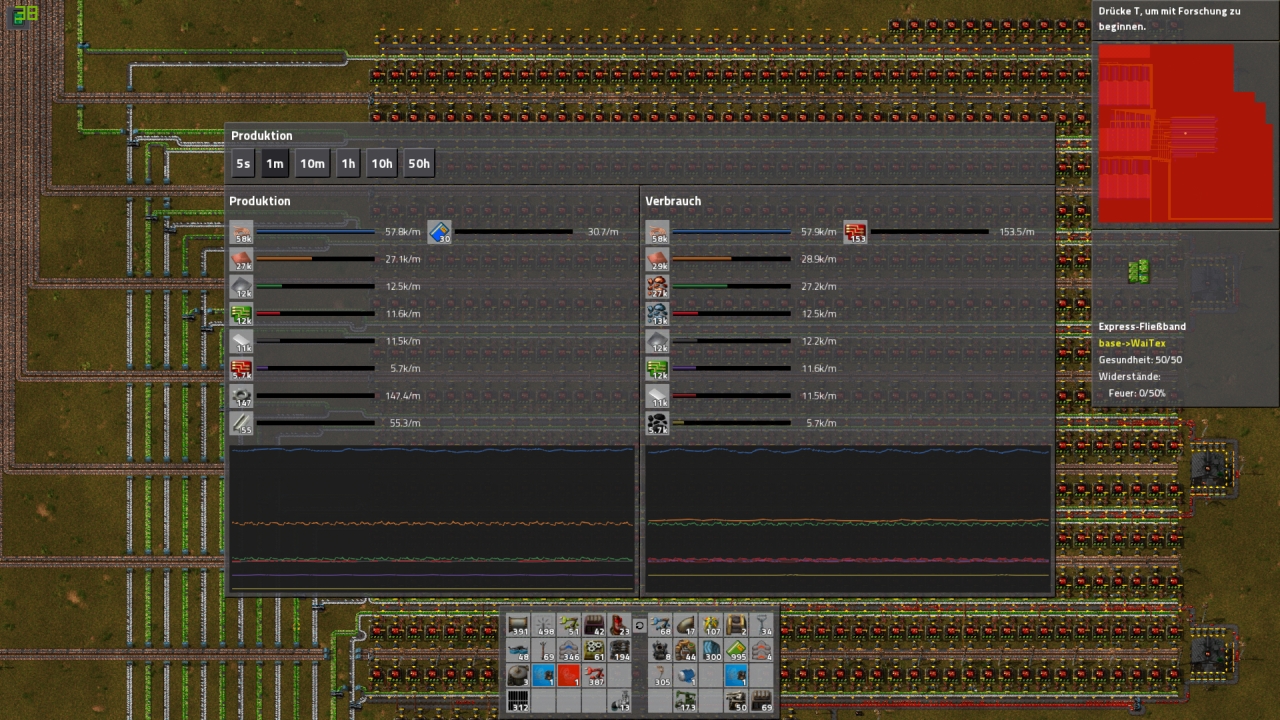Click the minimap in top right
Image resolution: width=1280 pixels, height=720 pixels.
[1185, 133]
